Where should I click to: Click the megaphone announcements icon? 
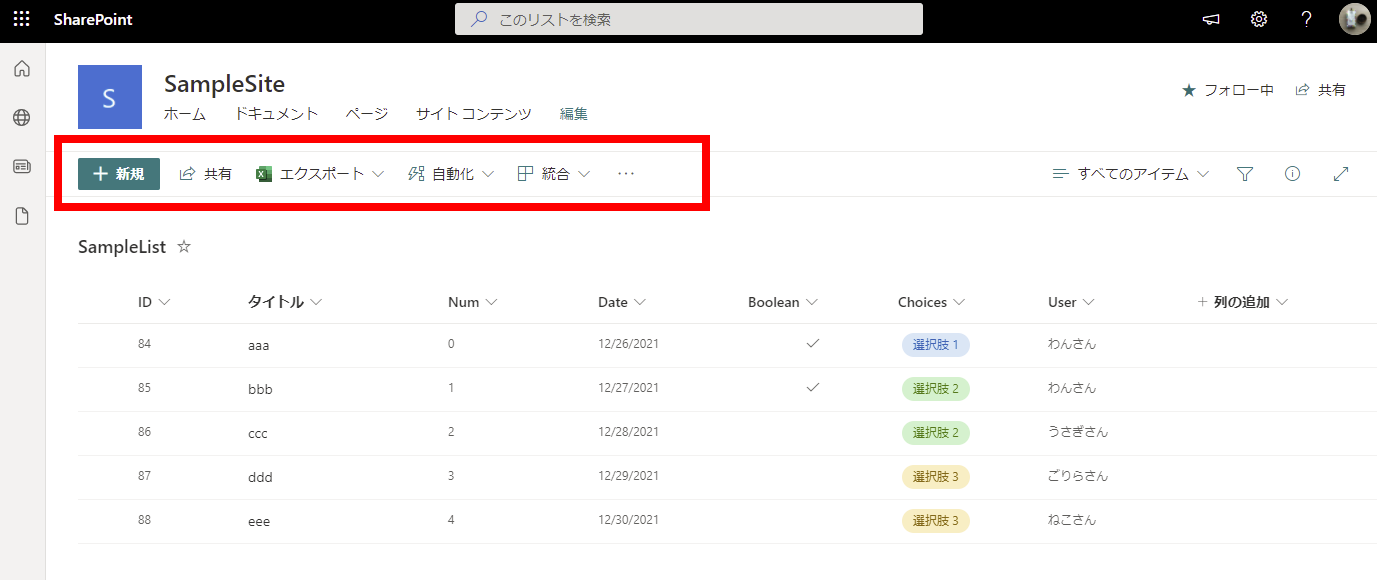click(x=1211, y=20)
